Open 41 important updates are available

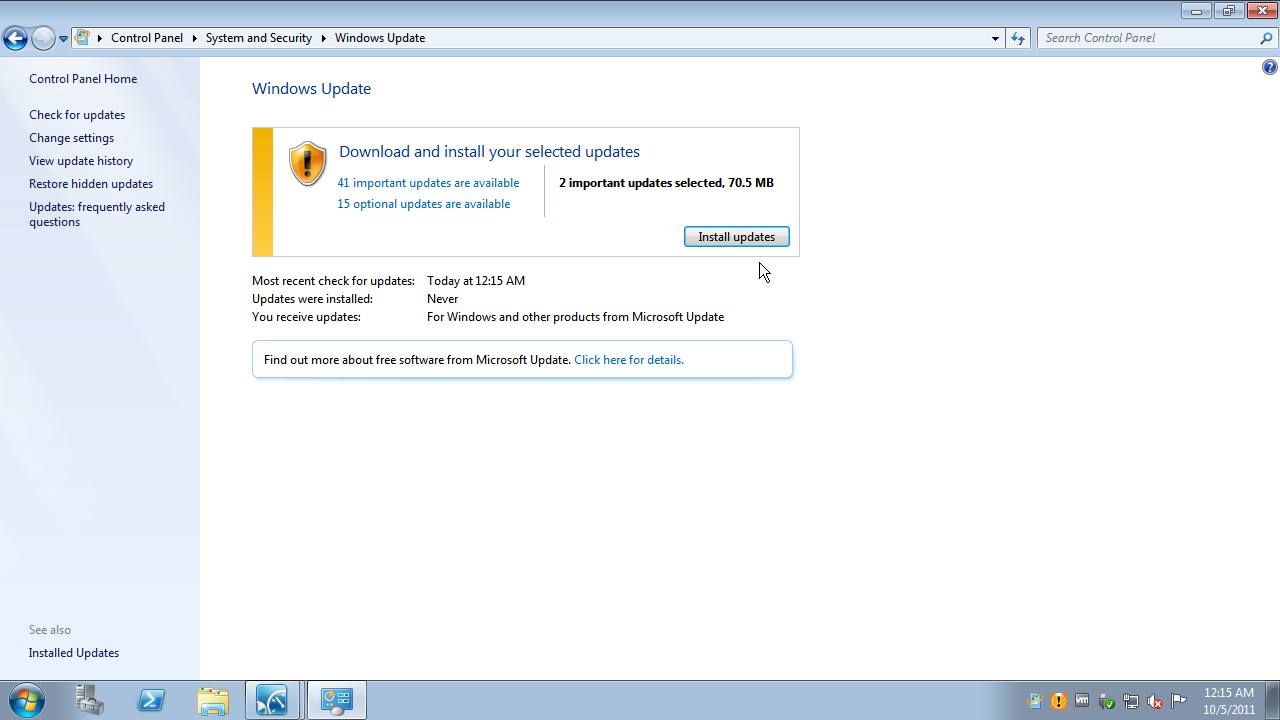(428, 183)
